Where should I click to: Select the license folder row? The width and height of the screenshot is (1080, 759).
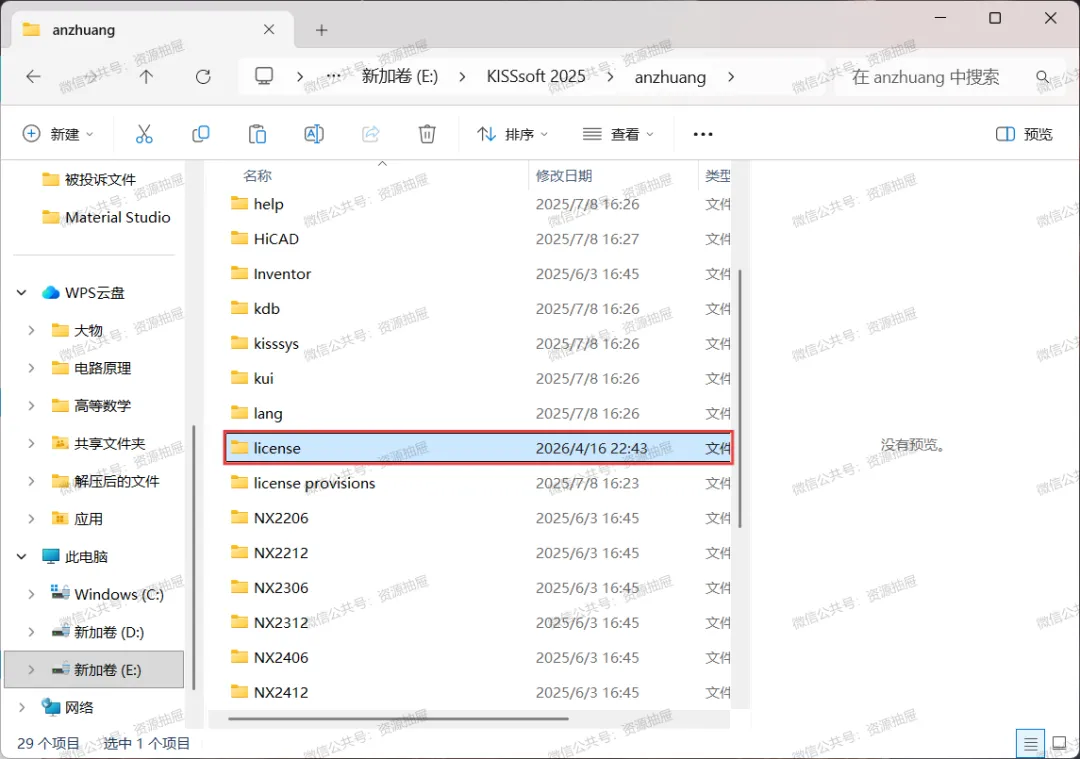[x=478, y=448]
